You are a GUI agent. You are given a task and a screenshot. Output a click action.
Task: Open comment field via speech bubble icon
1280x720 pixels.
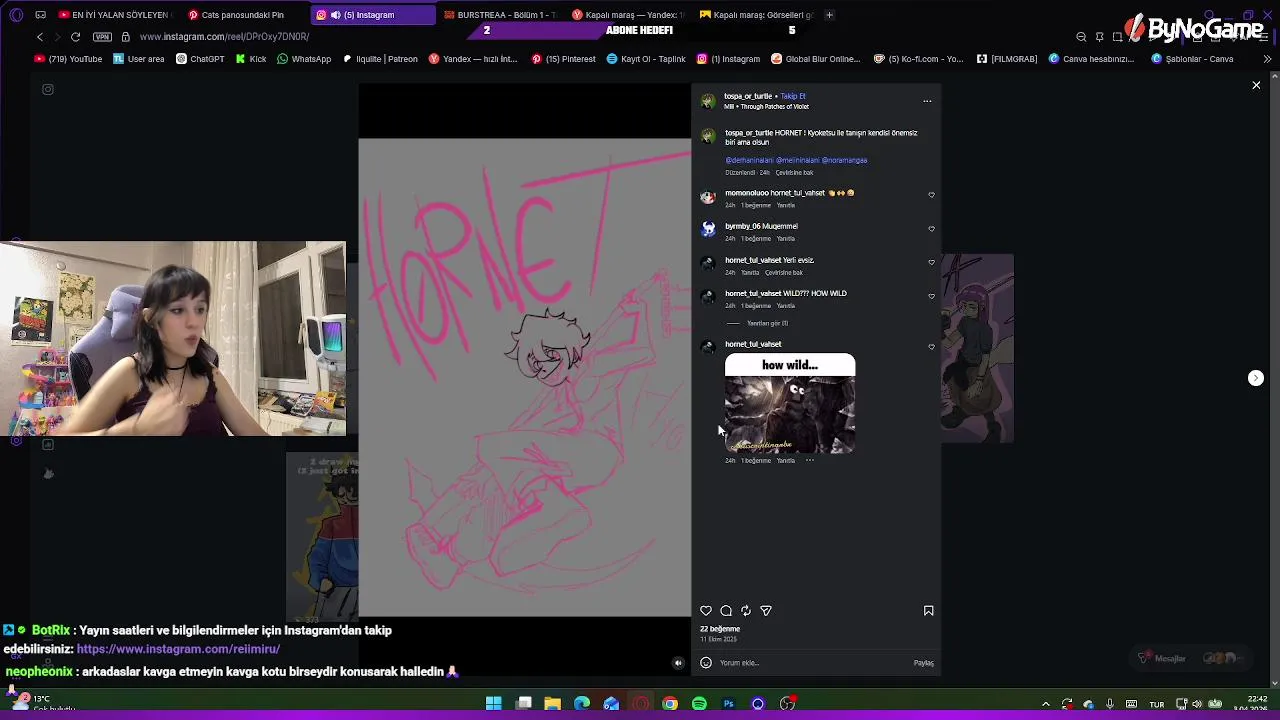point(726,611)
